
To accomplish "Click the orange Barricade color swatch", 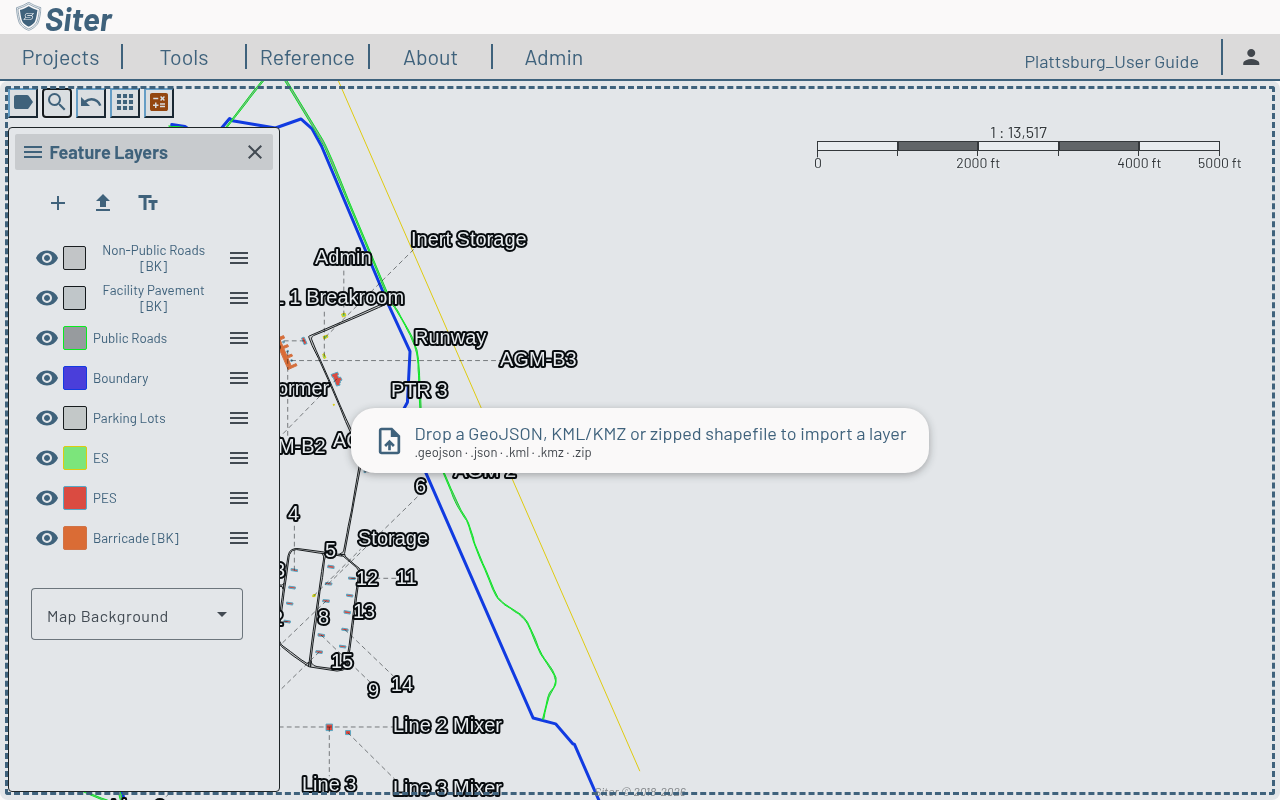I will click(75, 538).
